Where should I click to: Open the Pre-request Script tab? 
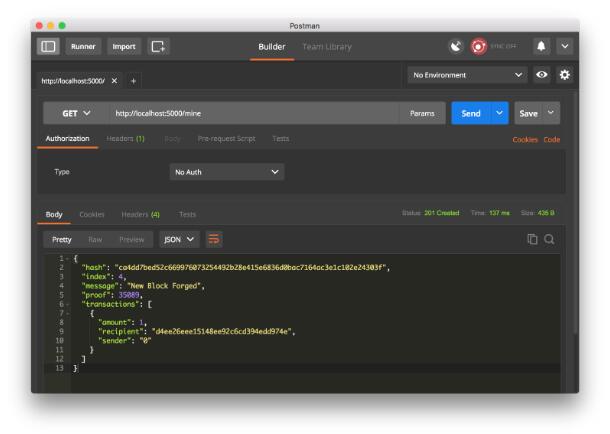click(x=226, y=138)
